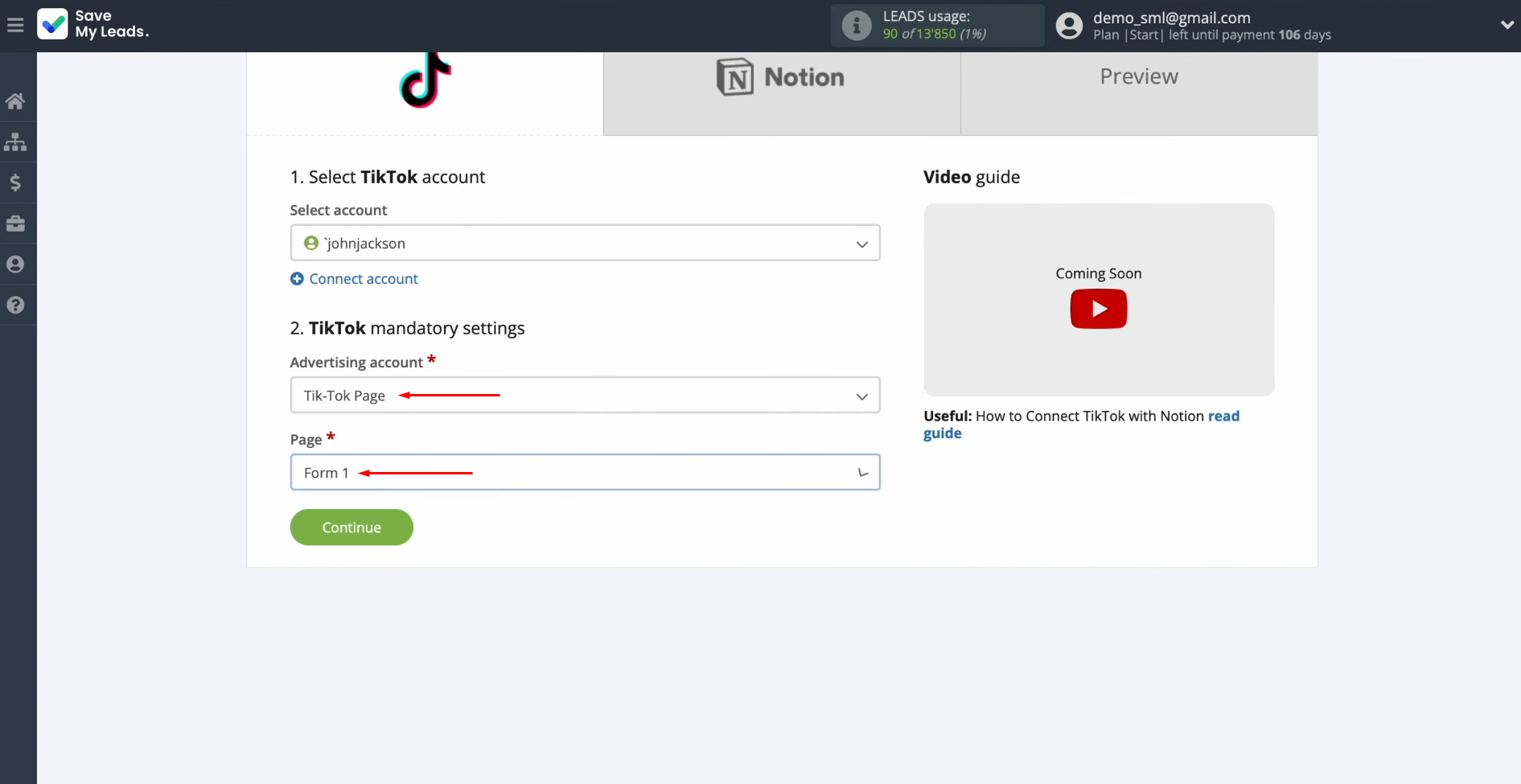Click the LEADS usage info icon

click(x=857, y=26)
